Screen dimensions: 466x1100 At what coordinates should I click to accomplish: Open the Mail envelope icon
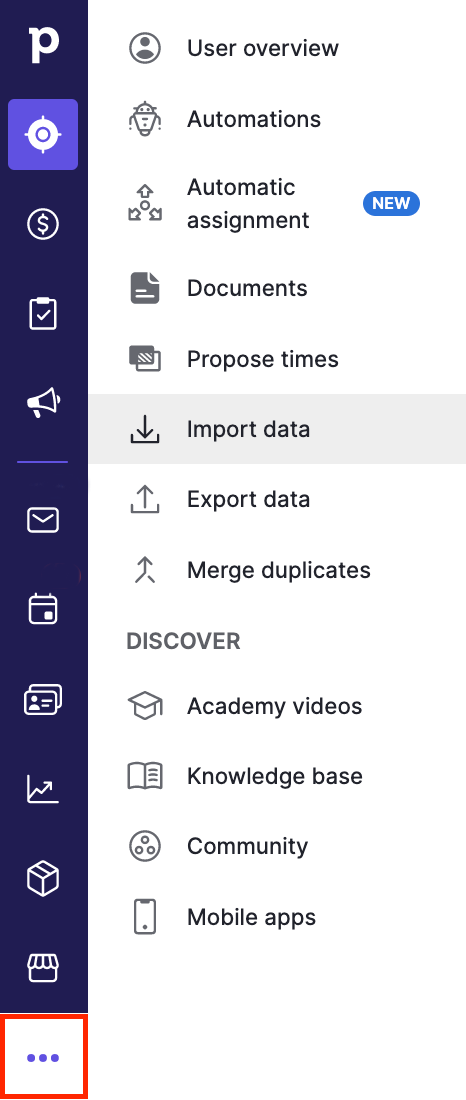click(x=43, y=520)
